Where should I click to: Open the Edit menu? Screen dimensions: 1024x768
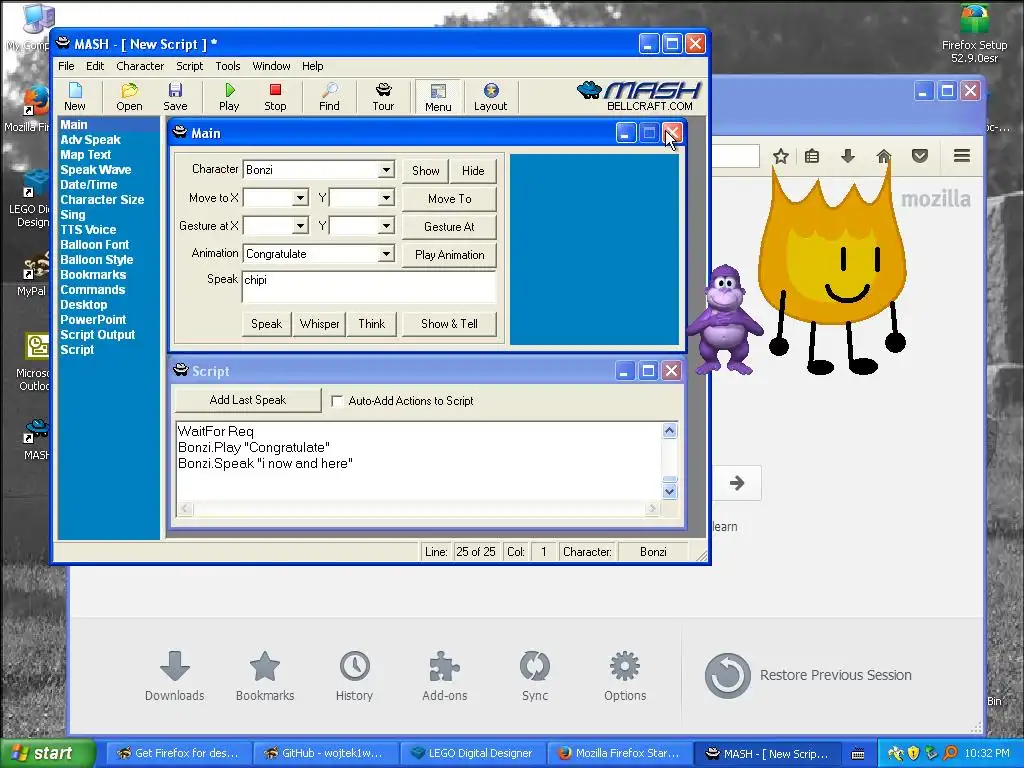pos(95,66)
